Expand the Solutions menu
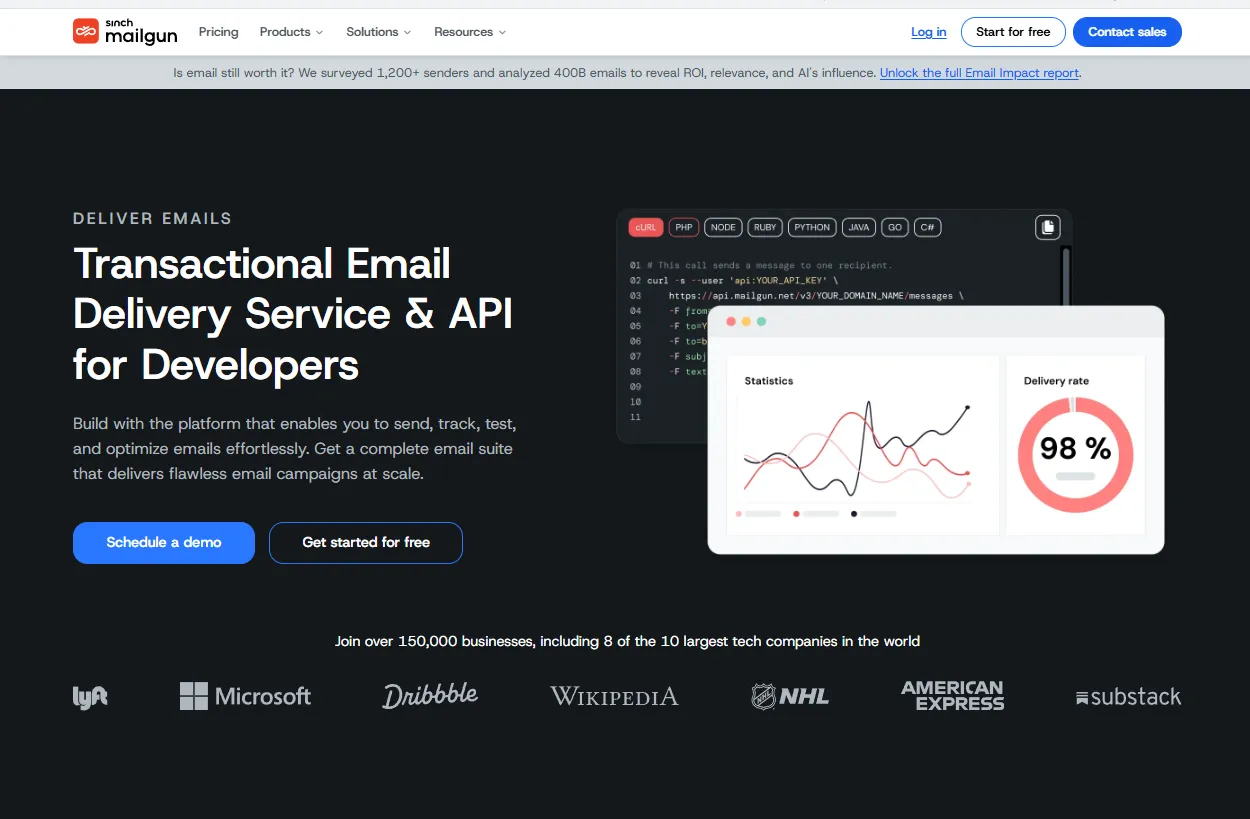This screenshot has height=819, width=1250. coord(377,31)
